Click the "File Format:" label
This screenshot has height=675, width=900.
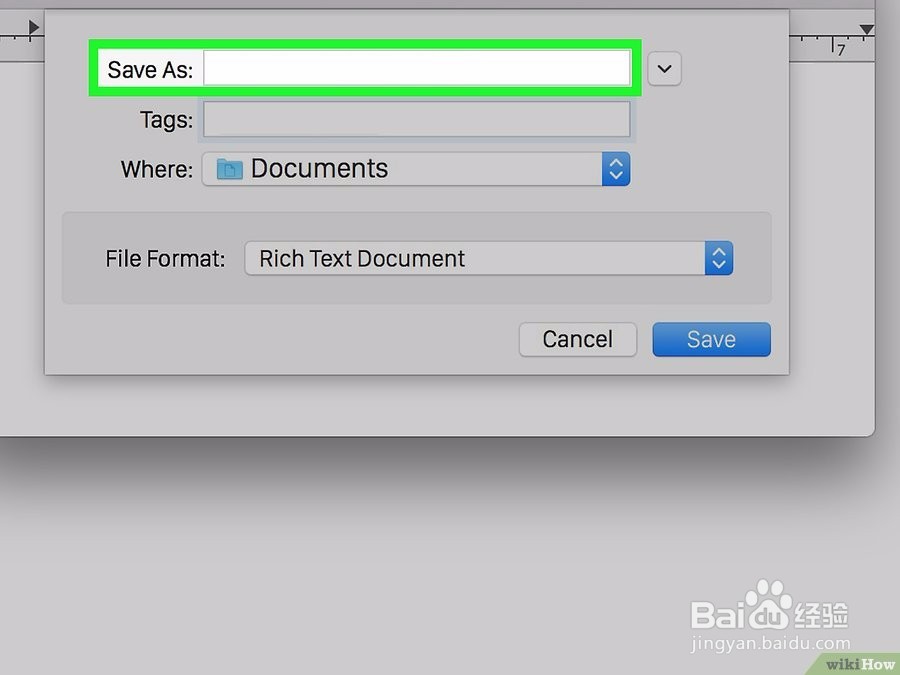point(165,259)
